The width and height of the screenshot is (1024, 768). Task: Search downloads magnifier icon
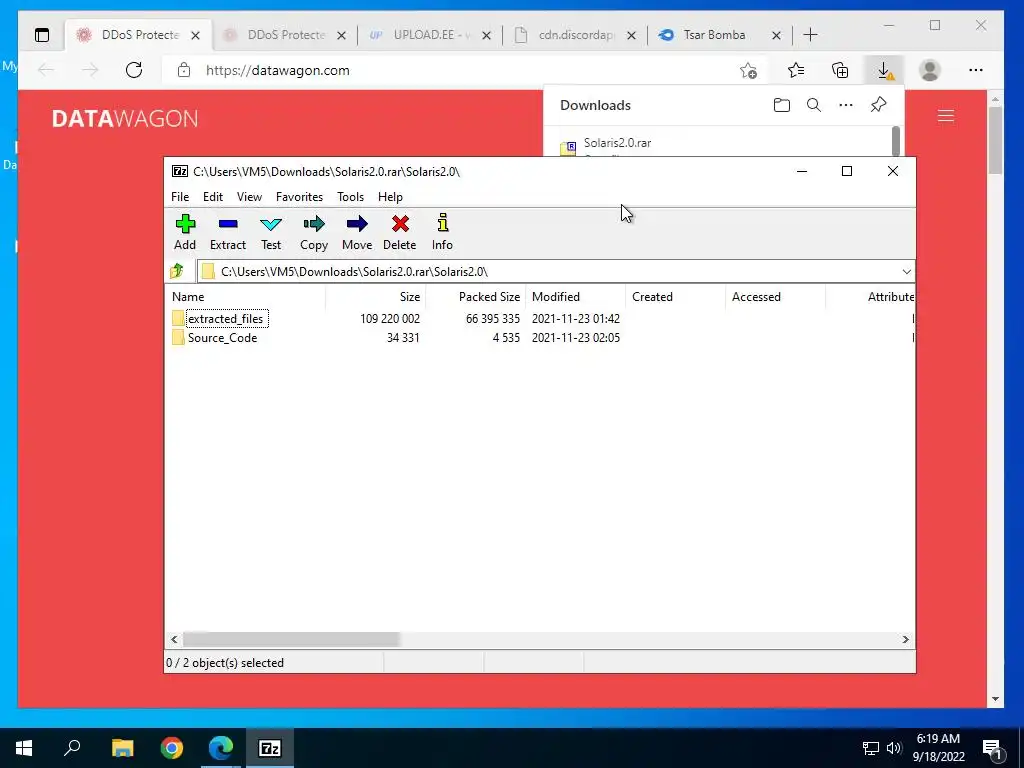click(814, 105)
